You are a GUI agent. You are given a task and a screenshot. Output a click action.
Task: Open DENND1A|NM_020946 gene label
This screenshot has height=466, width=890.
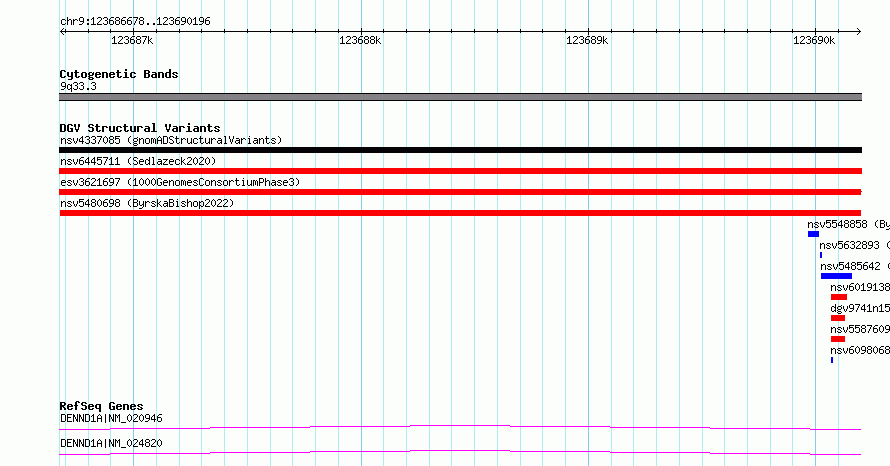(111, 418)
